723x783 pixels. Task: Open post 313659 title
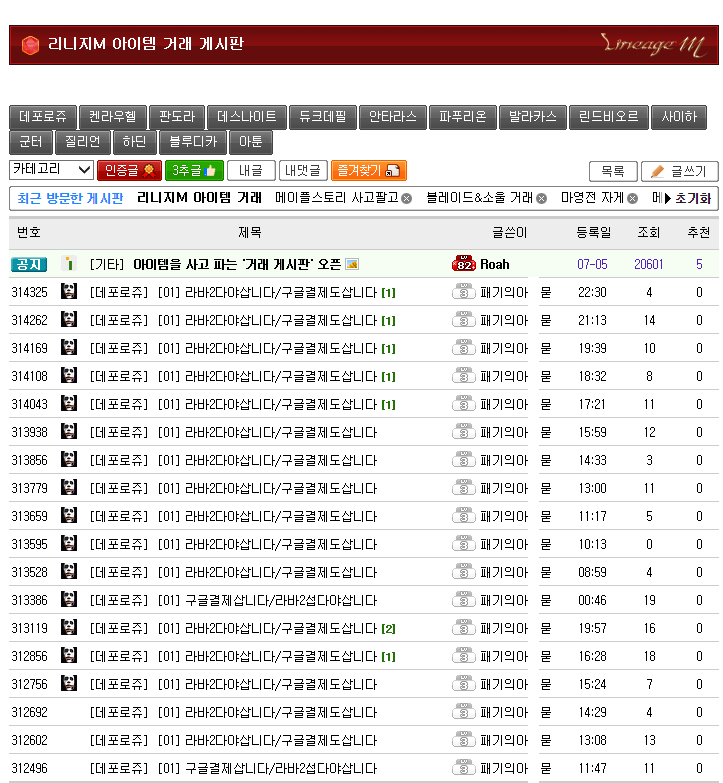coord(281,516)
